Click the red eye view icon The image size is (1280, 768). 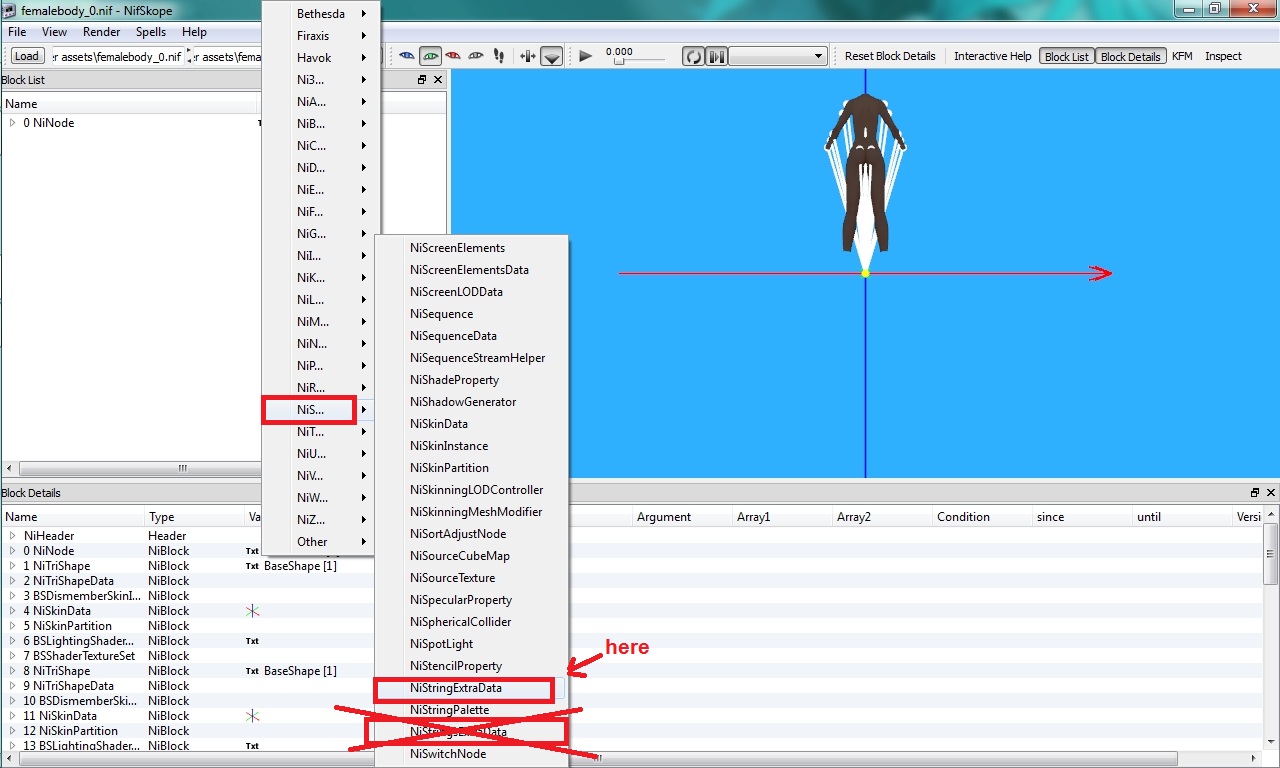click(x=453, y=56)
